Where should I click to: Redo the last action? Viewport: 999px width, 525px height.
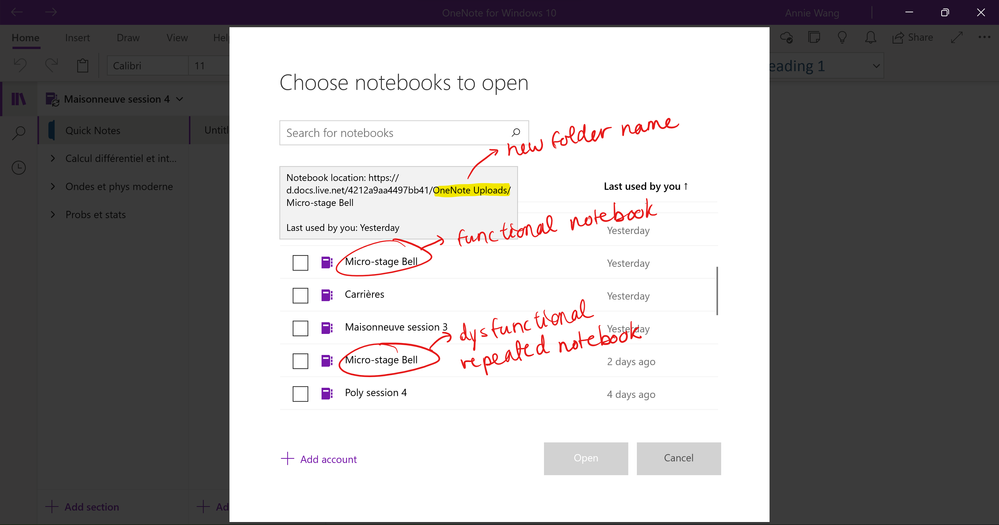52,65
